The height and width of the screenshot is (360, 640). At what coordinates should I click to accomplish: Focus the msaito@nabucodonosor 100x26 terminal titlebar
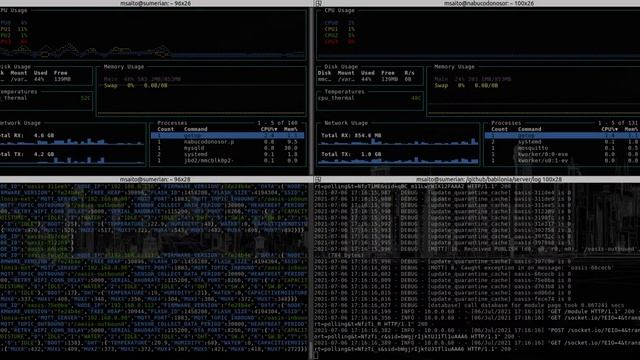tap(477, 3)
